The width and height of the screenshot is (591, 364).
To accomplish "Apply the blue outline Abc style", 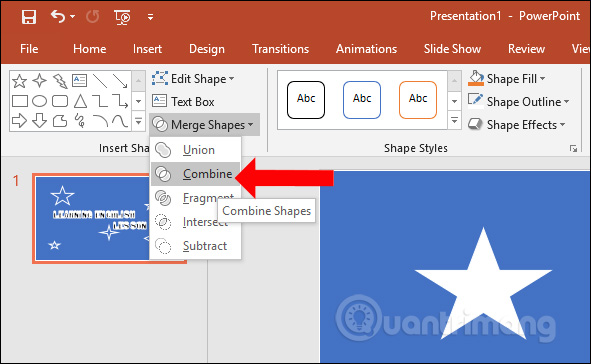I will click(362, 100).
